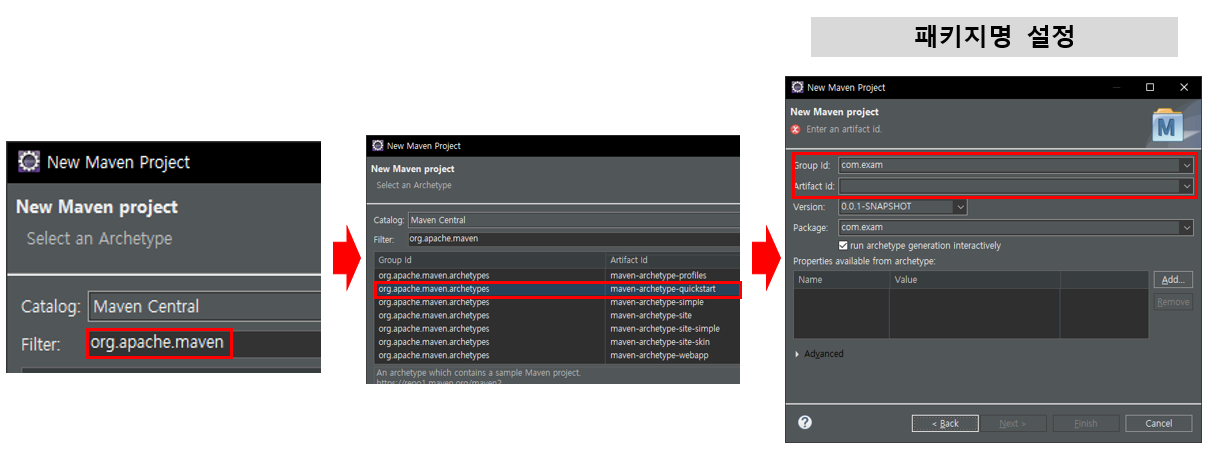
Task: Select the maven-archetype-site-simple row
Action: [x=557, y=328]
